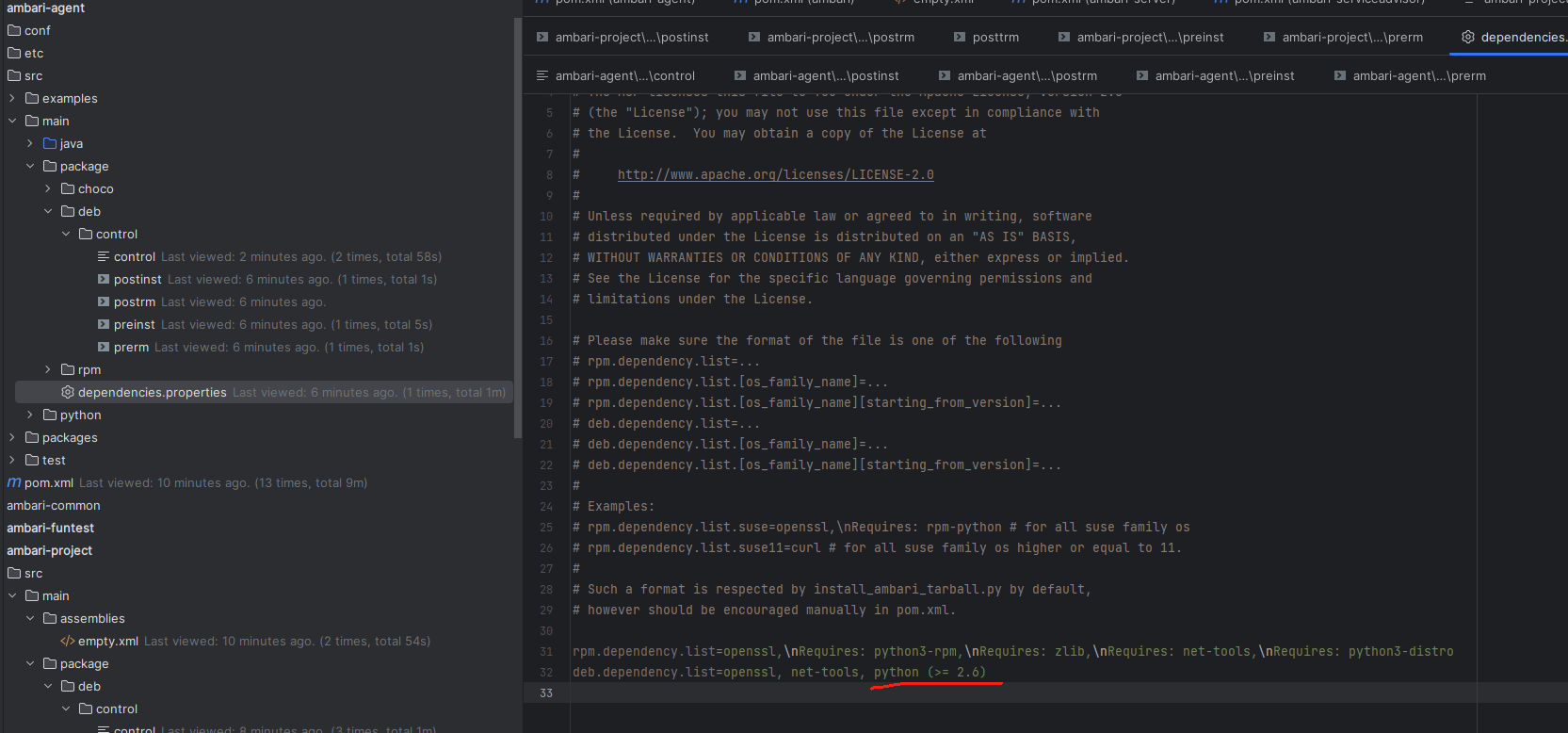The height and width of the screenshot is (733, 1568).
Task: Click the '# Examples:' comment line
Action: 613,506
